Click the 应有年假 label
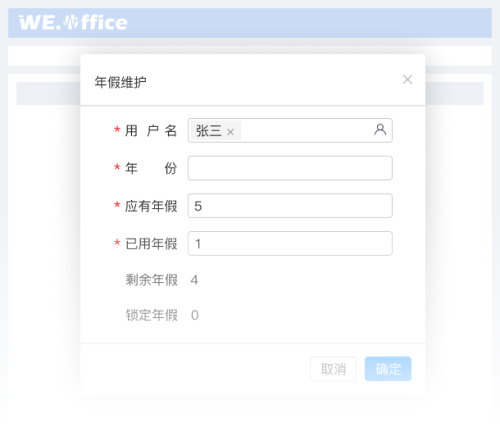 151,206
